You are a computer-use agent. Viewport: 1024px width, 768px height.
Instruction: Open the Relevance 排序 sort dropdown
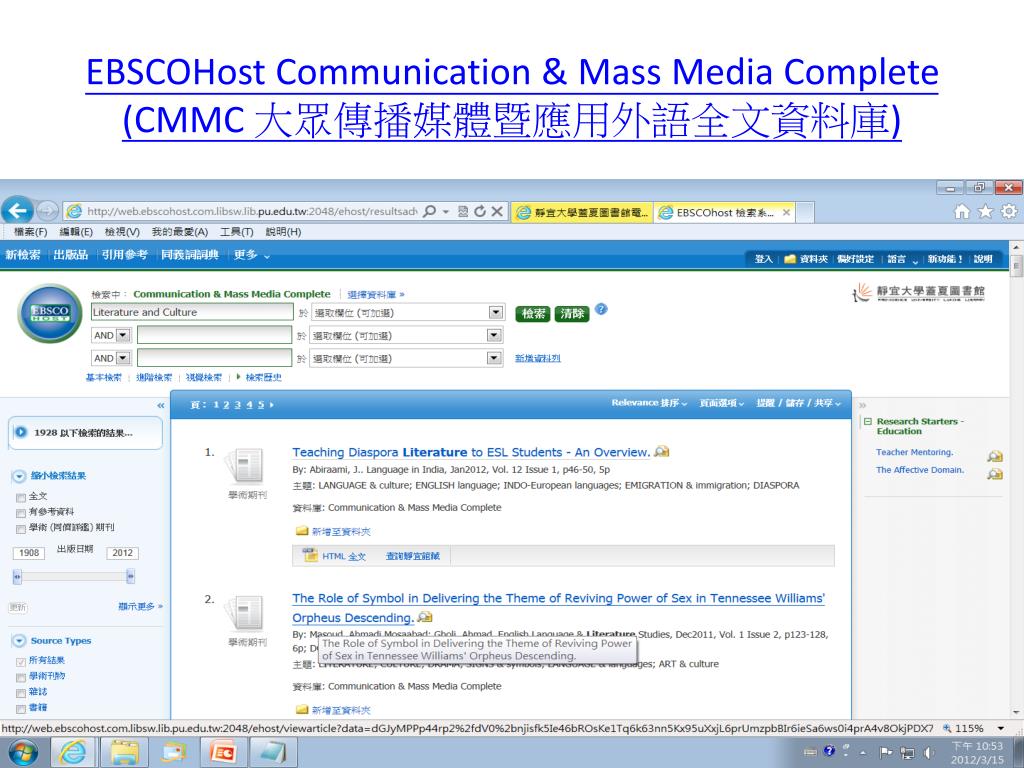point(648,403)
